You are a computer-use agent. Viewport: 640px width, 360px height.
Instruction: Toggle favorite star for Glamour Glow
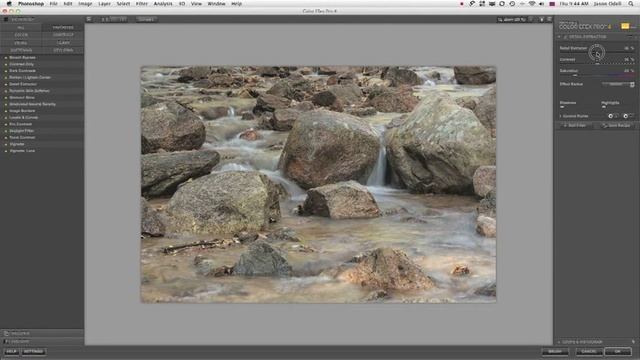coord(6,98)
